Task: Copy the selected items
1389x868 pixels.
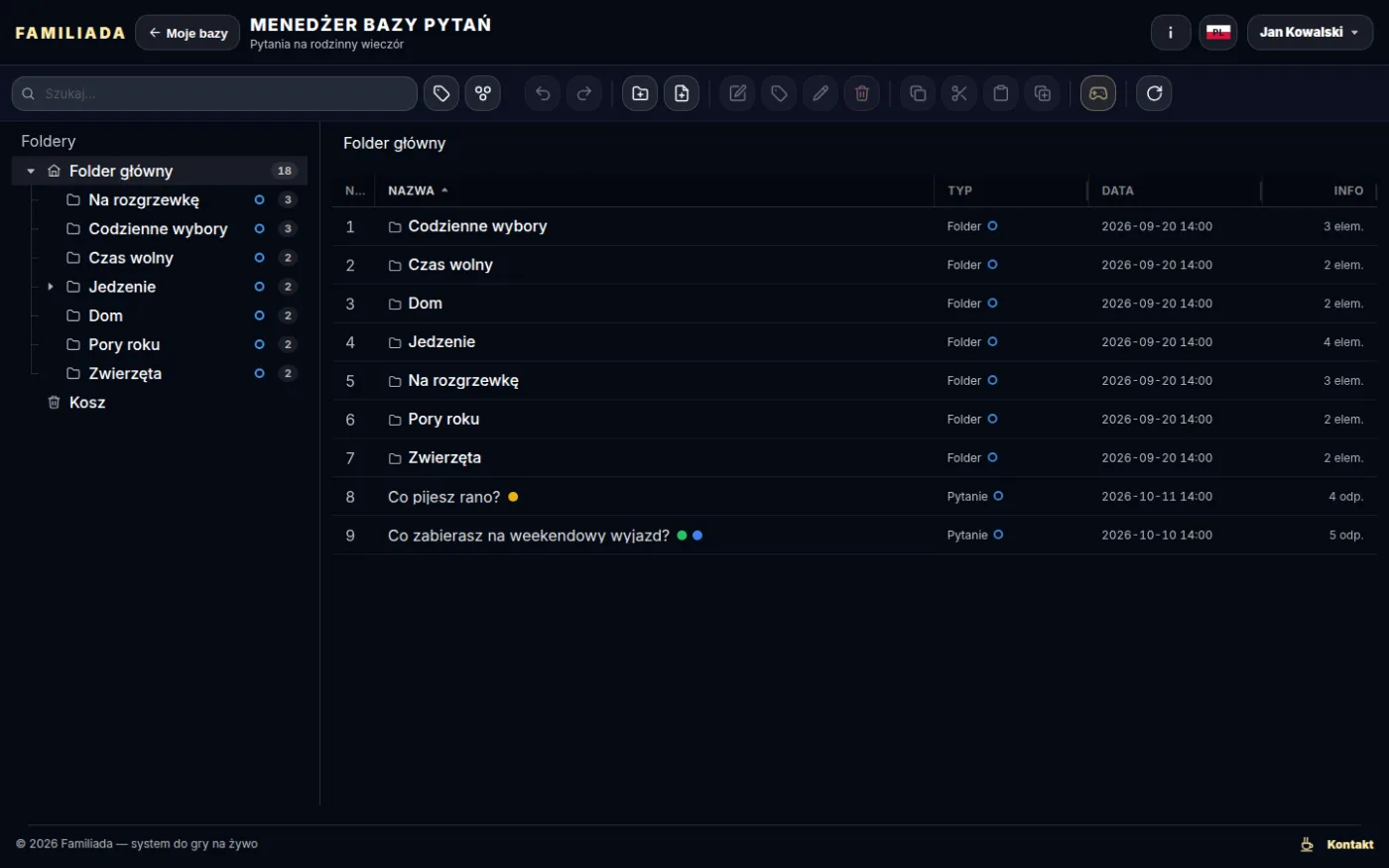Action: point(918,93)
